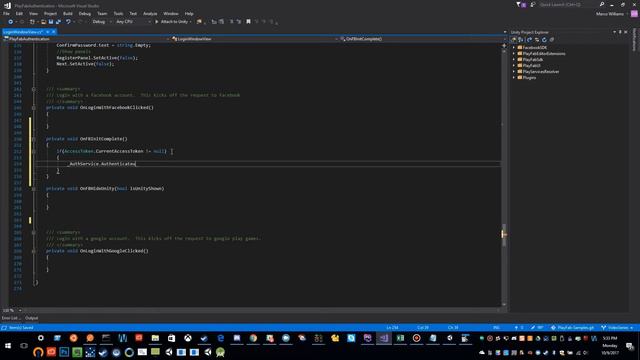Click the Undo toolbar icon

(68, 22)
